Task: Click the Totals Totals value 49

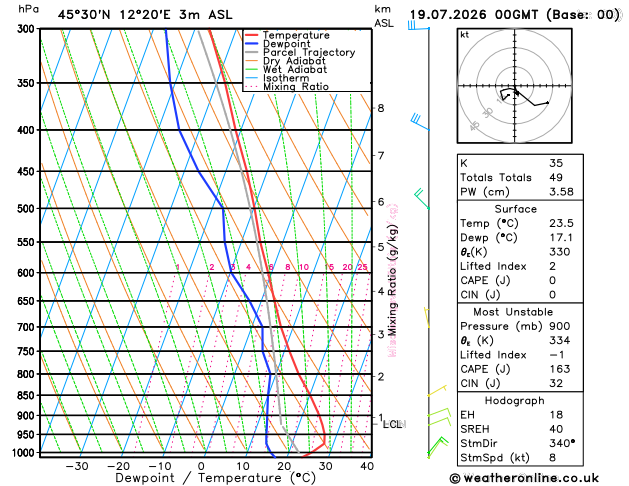Action: coord(556,178)
